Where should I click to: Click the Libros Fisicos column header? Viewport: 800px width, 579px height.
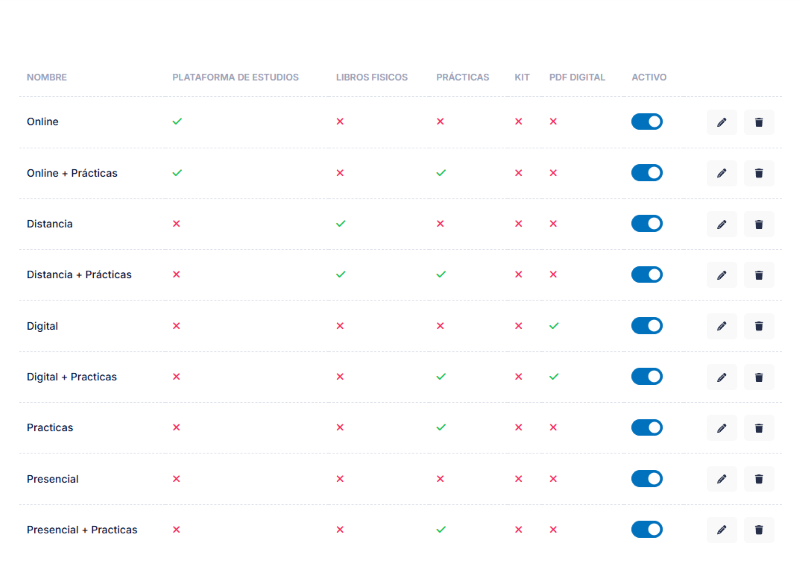click(371, 78)
